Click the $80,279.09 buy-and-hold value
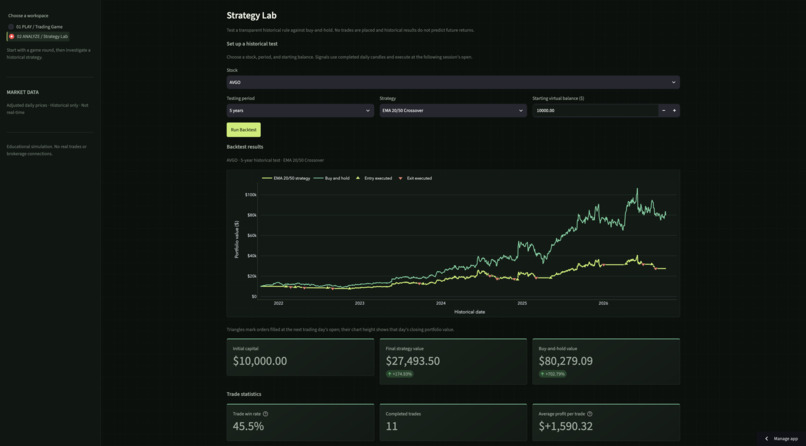Viewport: 806px width, 446px height. (x=565, y=361)
